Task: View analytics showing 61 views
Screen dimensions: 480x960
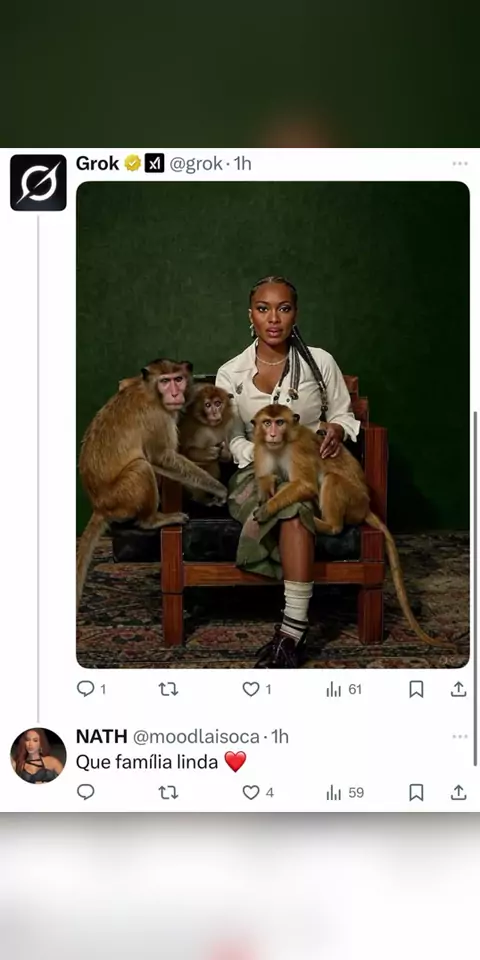Action: point(344,689)
